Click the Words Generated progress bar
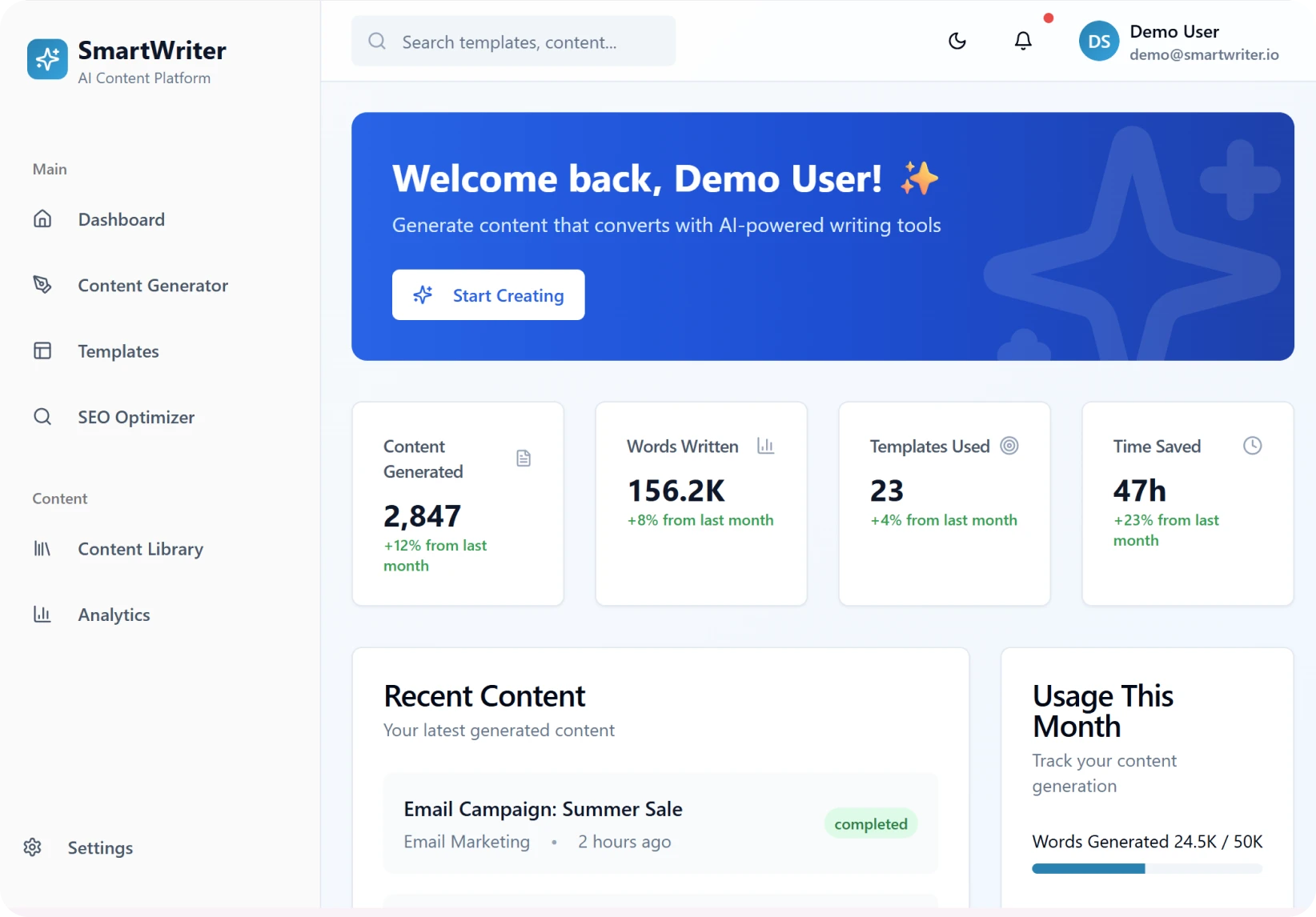 [x=1145, y=868]
